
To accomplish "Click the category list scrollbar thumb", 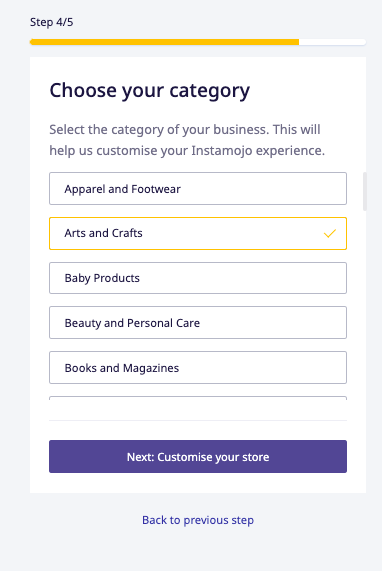I will (x=365, y=192).
